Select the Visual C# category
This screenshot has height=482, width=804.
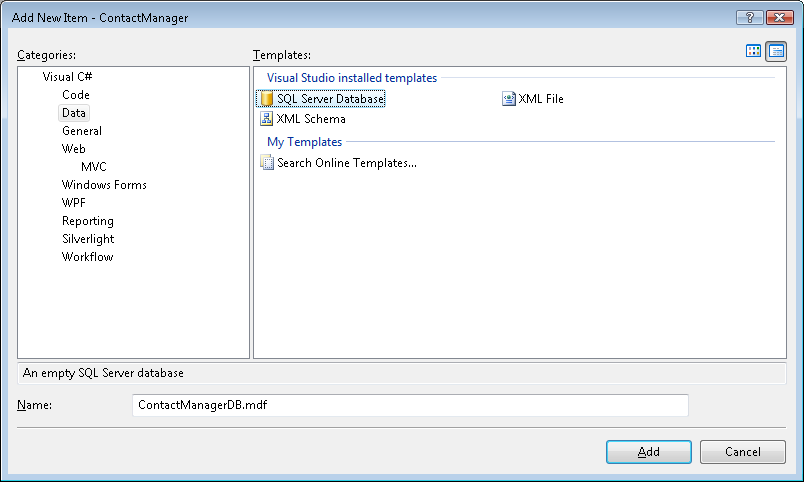coord(68,77)
